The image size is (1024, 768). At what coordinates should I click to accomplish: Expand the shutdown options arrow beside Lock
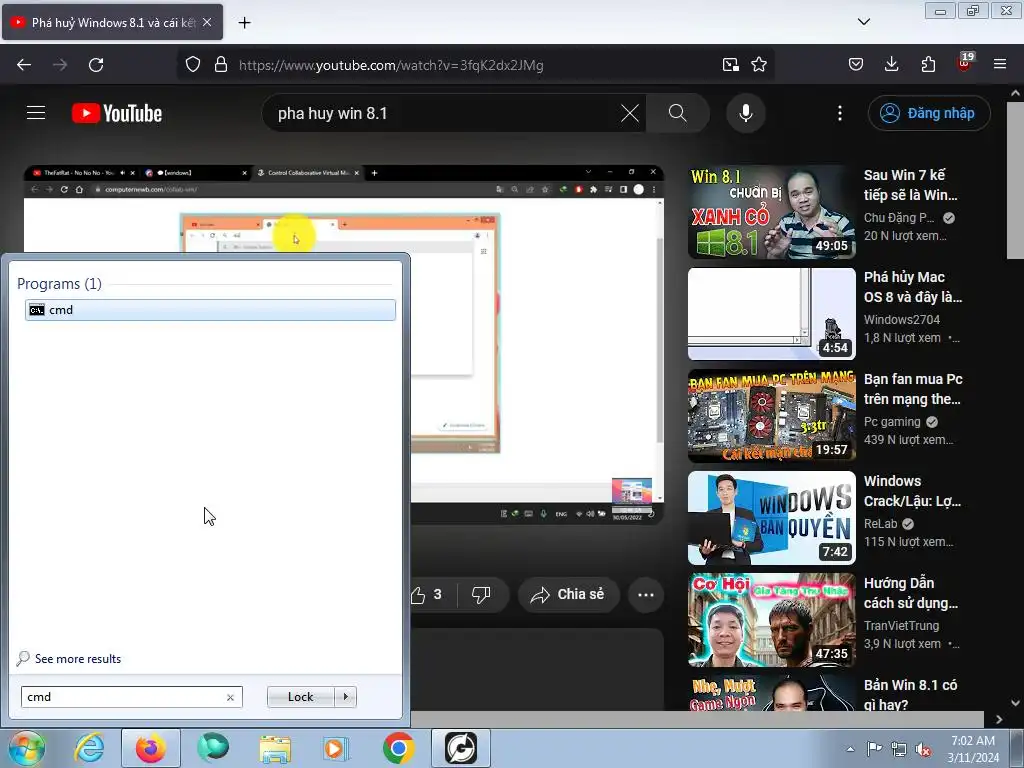coord(345,697)
